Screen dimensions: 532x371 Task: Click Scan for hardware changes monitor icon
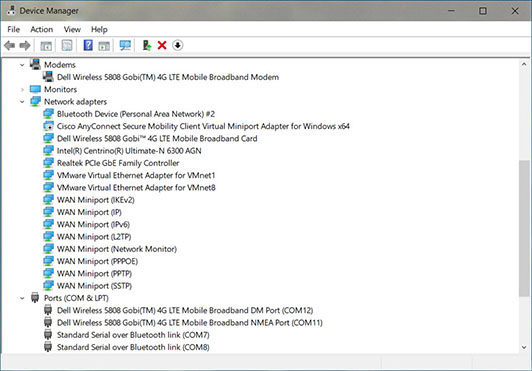coord(125,45)
